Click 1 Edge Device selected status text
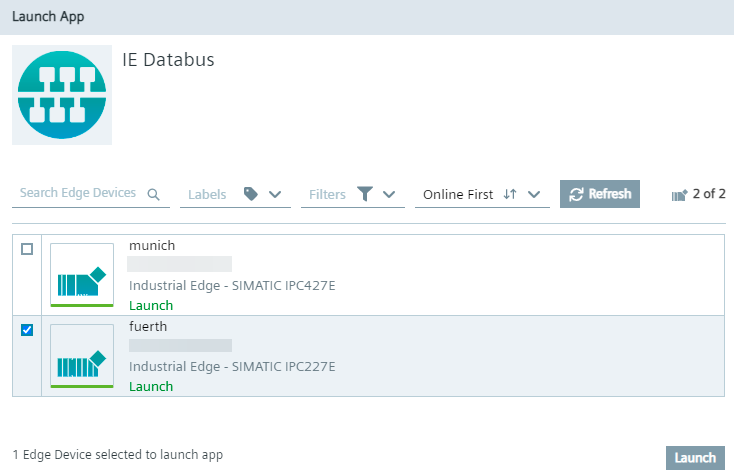This screenshot has width=734, height=476. [x=117, y=455]
